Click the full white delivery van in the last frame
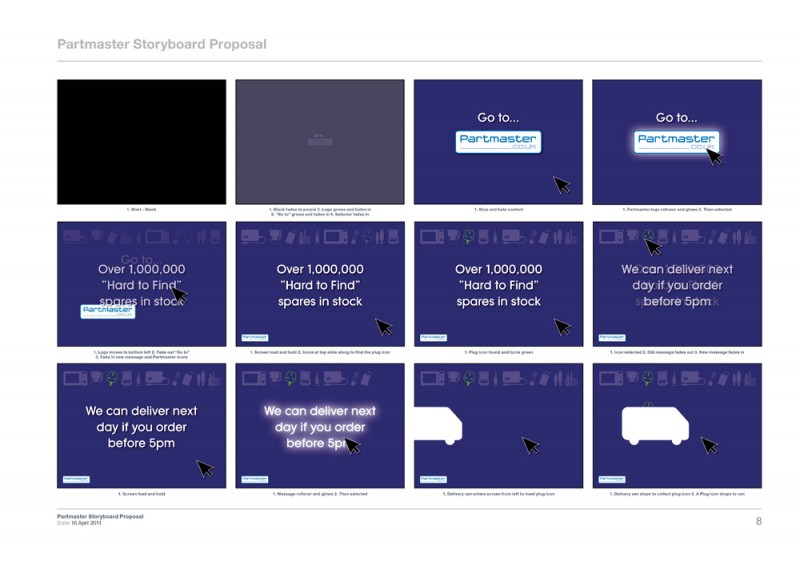The width and height of the screenshot is (800, 566). 655,426
